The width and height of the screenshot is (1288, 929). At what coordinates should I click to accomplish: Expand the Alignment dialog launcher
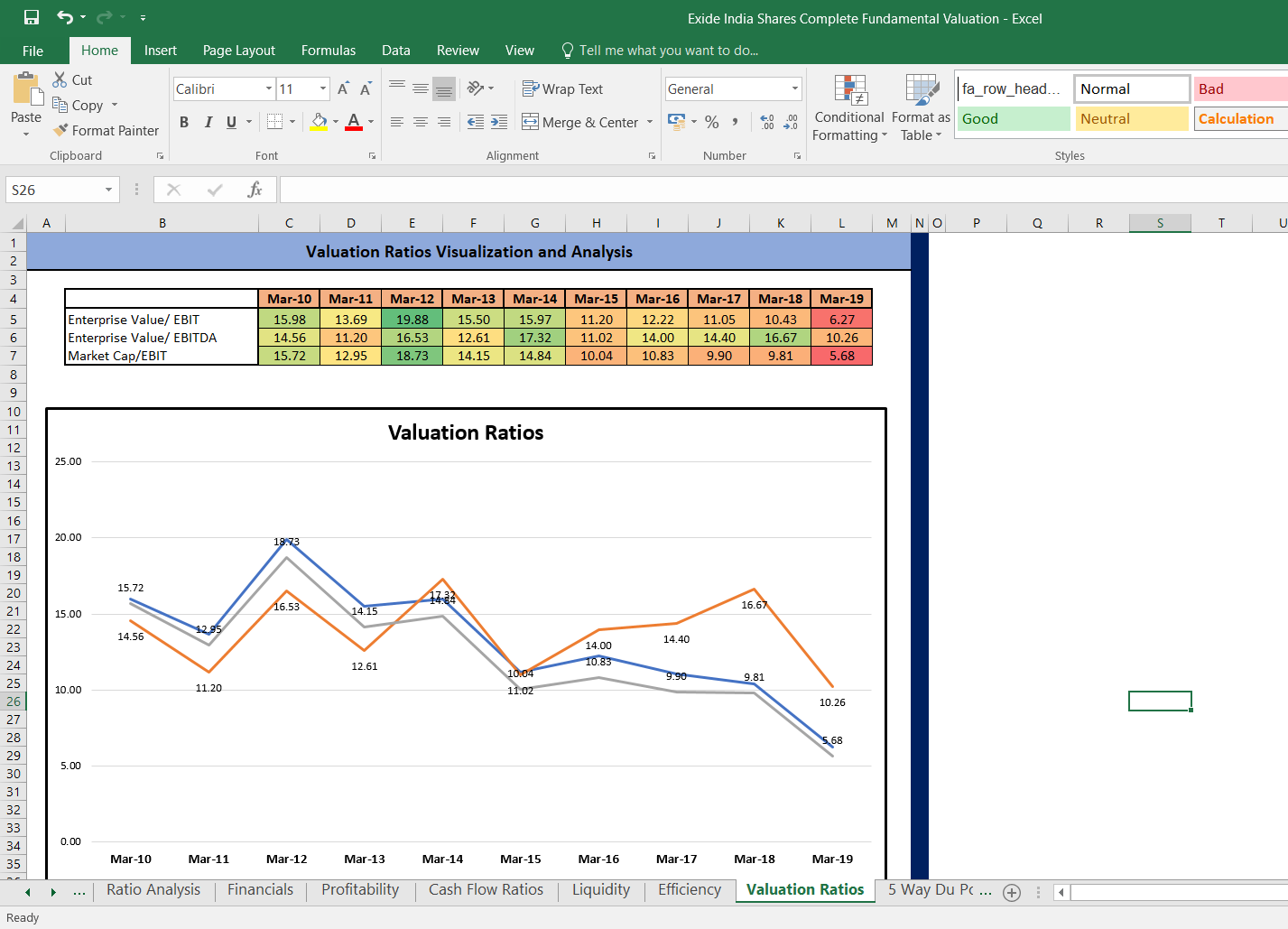tap(652, 156)
